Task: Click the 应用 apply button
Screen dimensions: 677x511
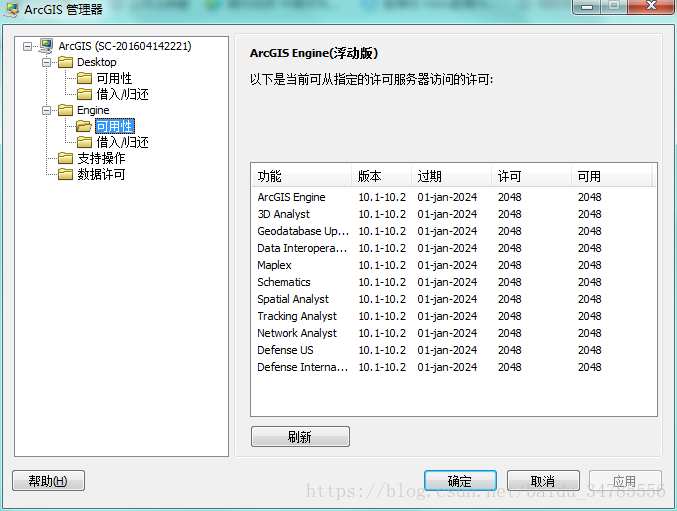Action: click(625, 481)
